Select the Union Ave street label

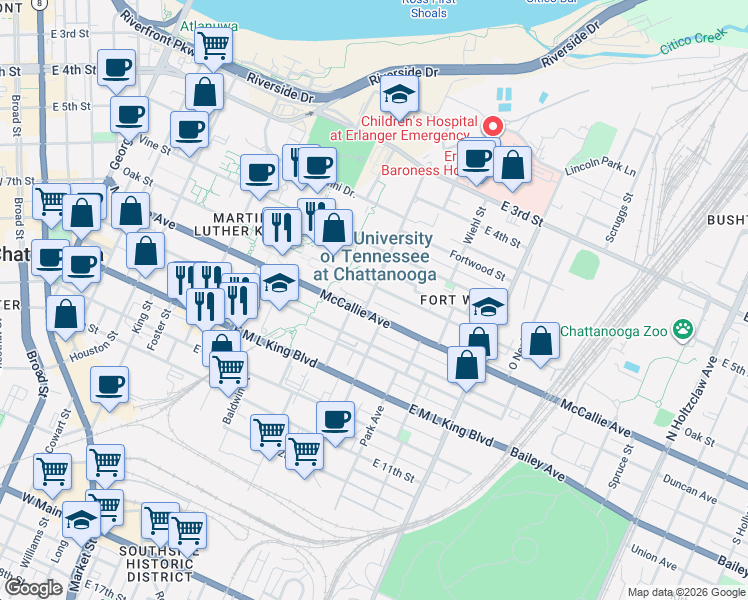(x=654, y=558)
